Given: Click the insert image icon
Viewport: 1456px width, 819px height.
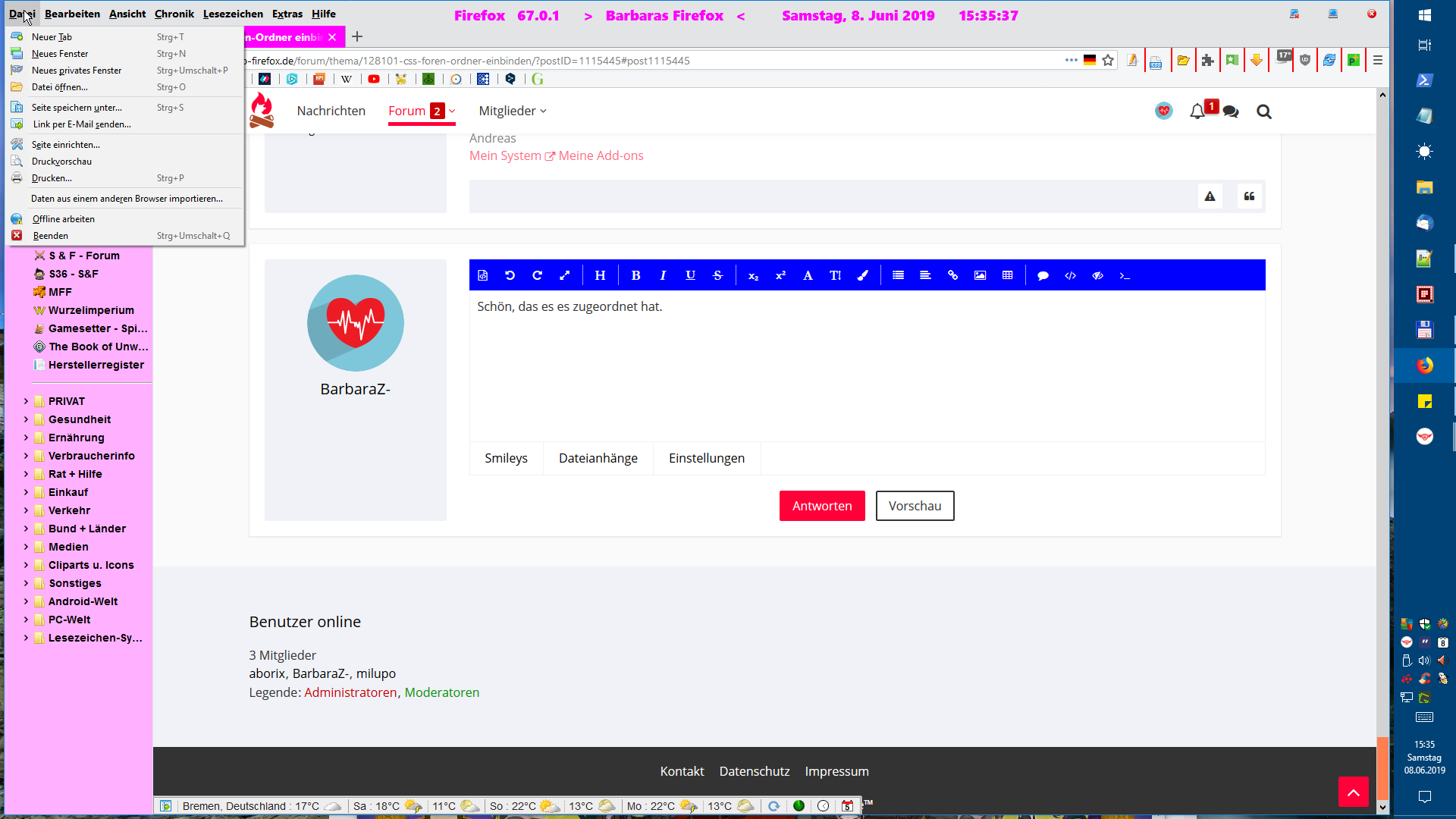Looking at the screenshot, I should tap(980, 275).
